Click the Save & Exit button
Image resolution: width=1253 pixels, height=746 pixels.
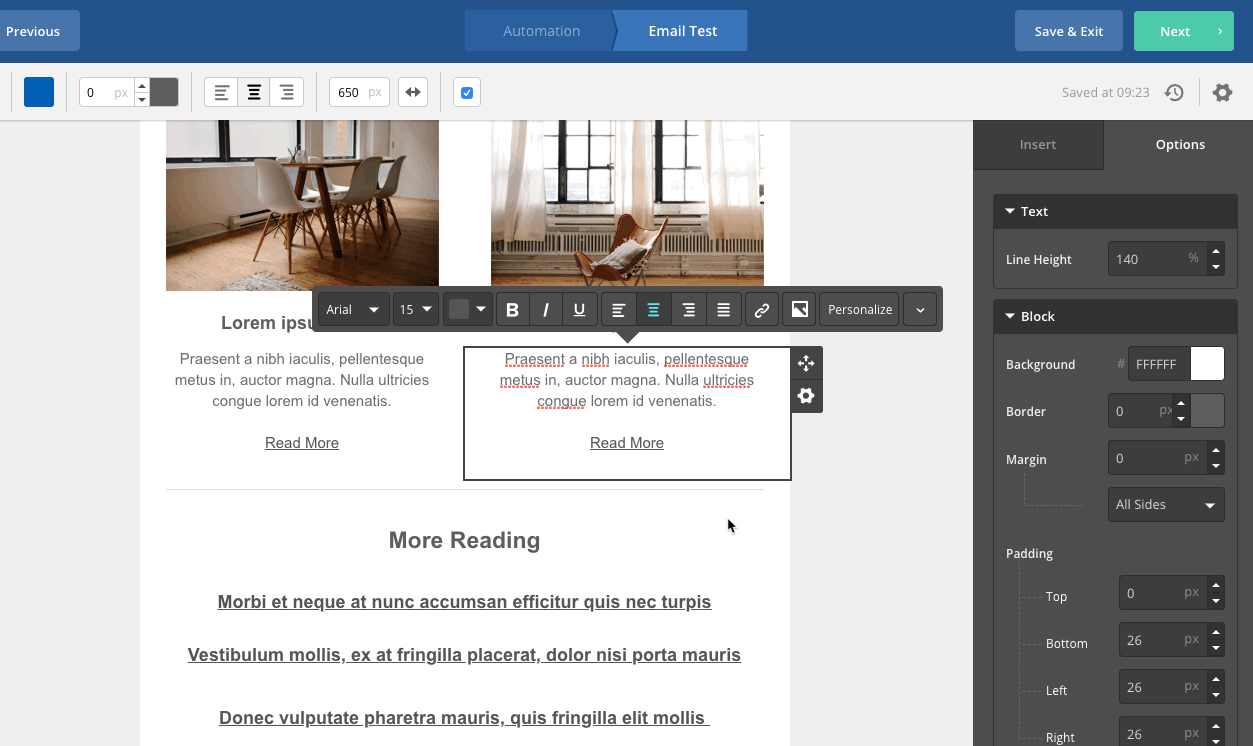(x=1069, y=31)
